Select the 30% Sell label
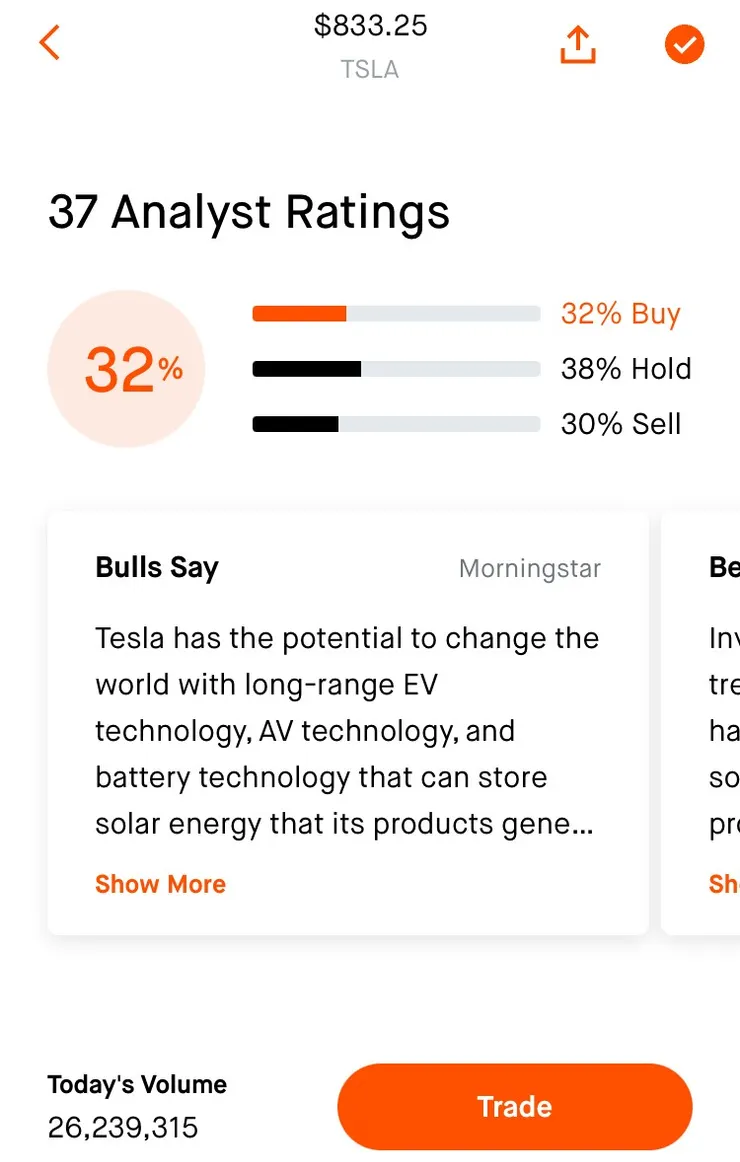Viewport: 740px width, 1162px height. 621,424
